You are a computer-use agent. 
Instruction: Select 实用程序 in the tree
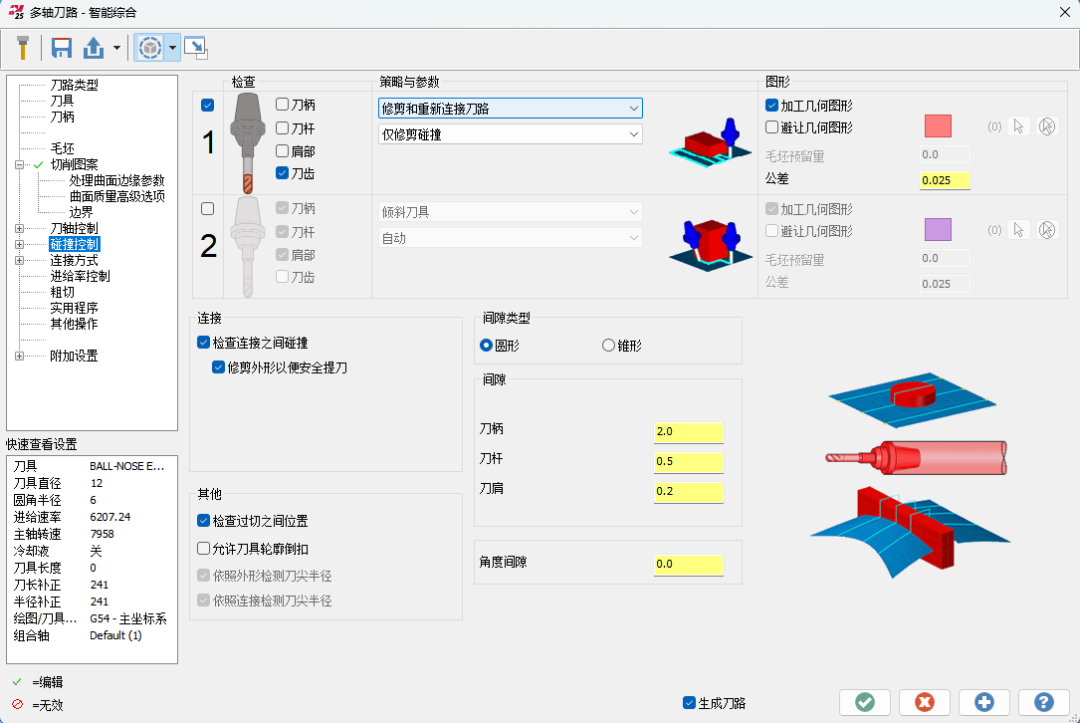pyautogui.click(x=74, y=308)
